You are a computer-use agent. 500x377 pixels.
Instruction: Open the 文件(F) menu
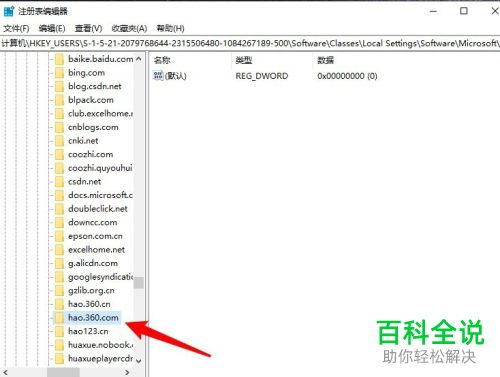pos(16,28)
